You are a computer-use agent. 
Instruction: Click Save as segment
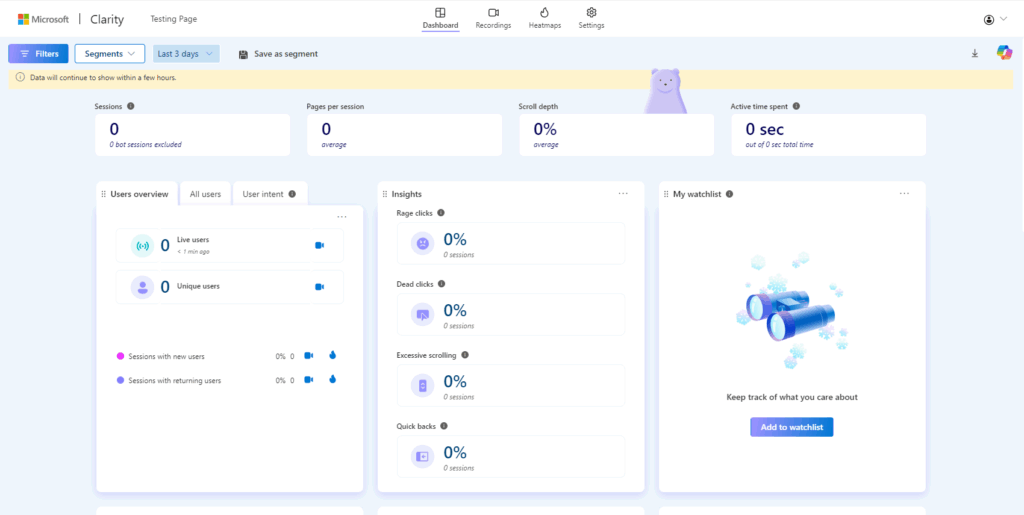tap(278, 54)
